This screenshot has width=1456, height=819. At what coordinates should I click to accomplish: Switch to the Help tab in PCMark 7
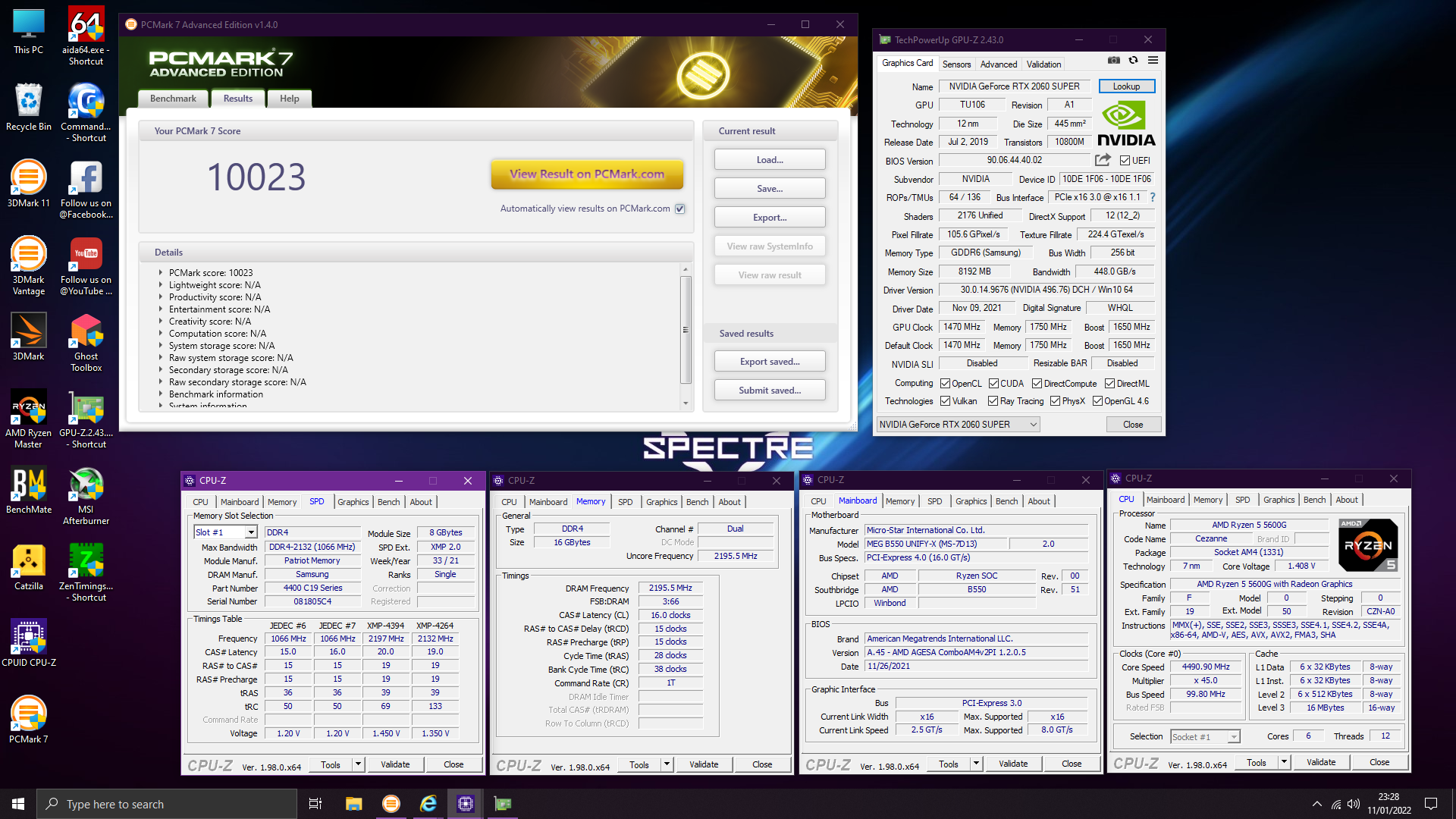point(290,99)
